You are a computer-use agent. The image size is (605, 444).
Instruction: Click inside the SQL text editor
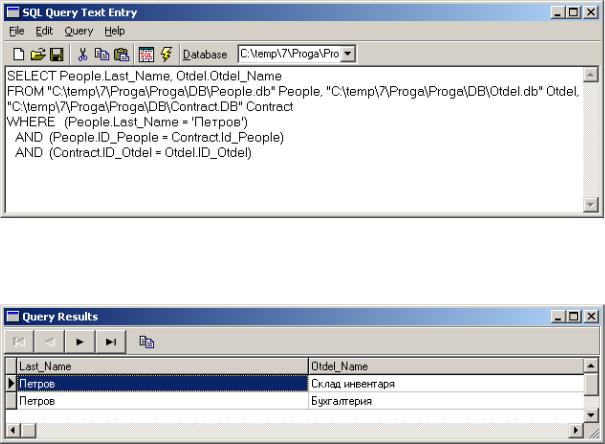pos(294,140)
